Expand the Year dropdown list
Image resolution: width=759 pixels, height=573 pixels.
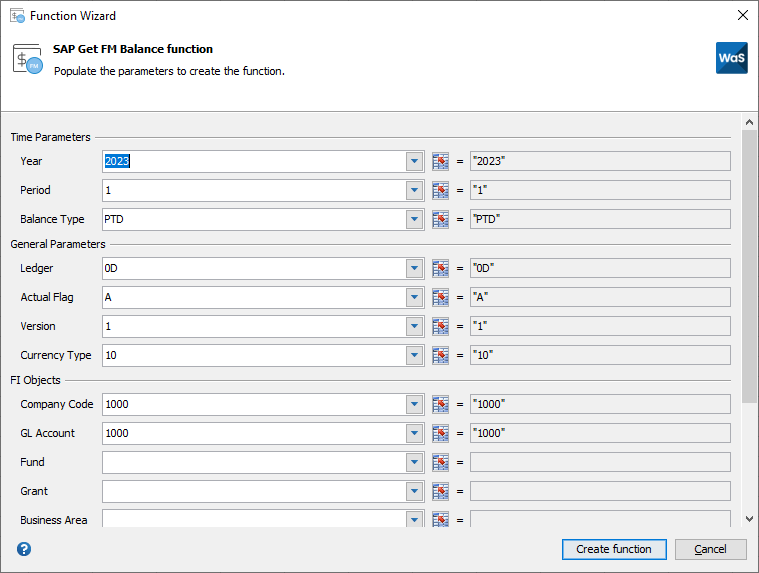tap(415, 161)
